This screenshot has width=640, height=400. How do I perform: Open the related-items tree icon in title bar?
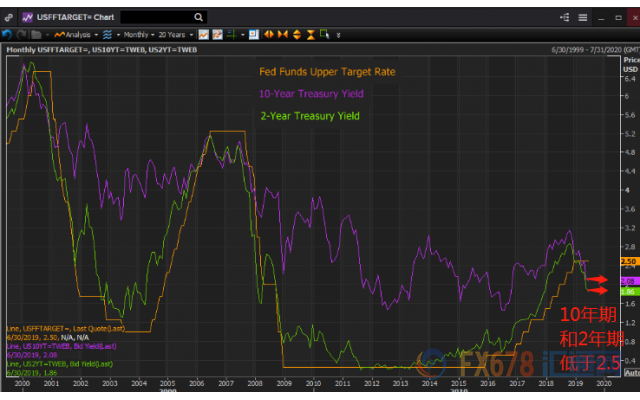click(565, 17)
